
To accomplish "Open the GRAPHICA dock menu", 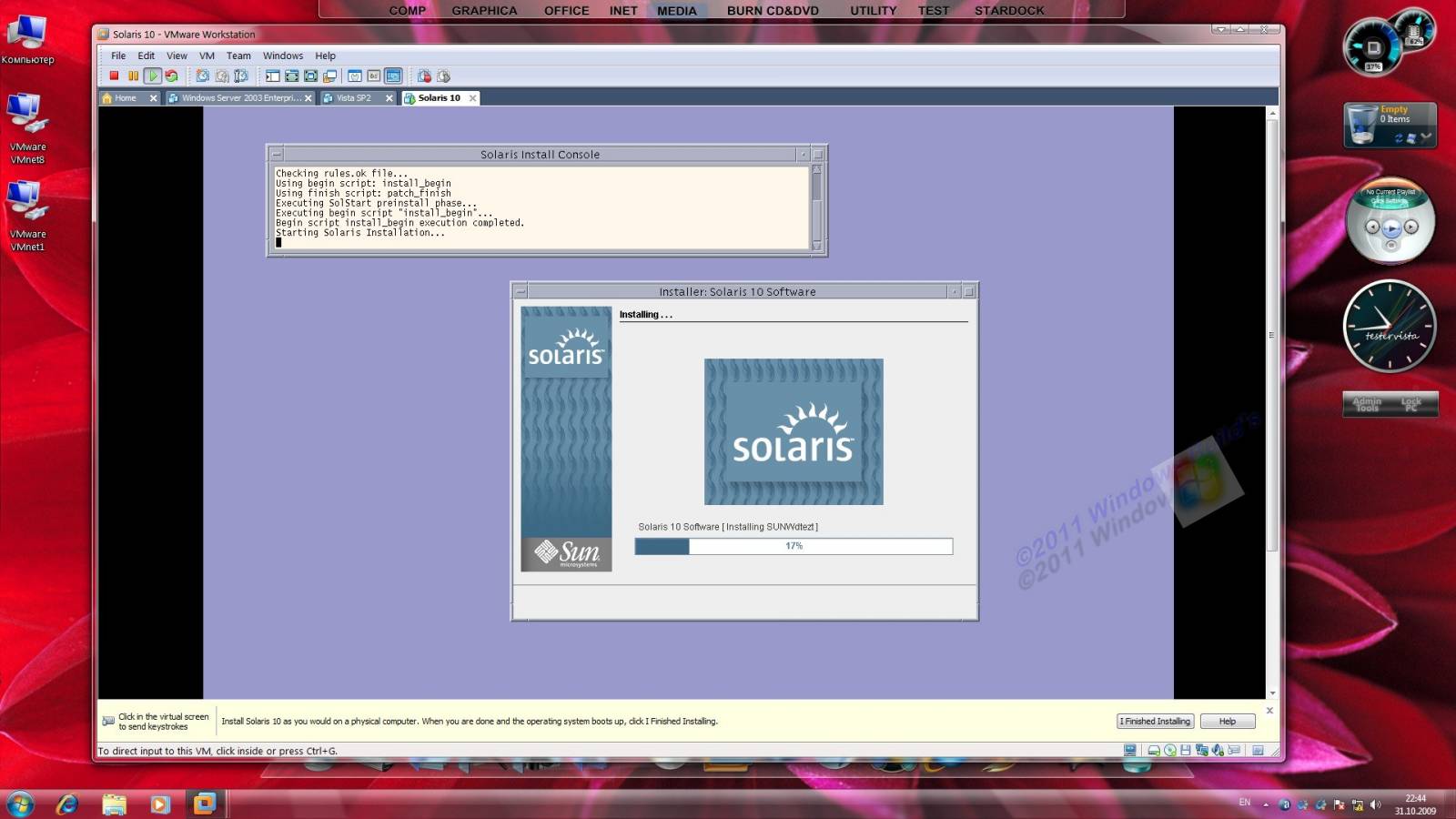I will click(484, 11).
